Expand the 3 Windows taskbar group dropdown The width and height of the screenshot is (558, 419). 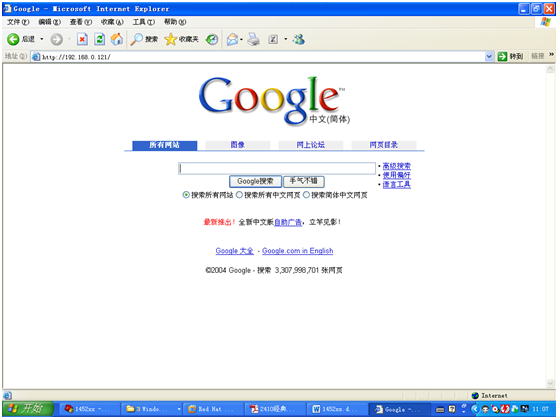(179, 409)
